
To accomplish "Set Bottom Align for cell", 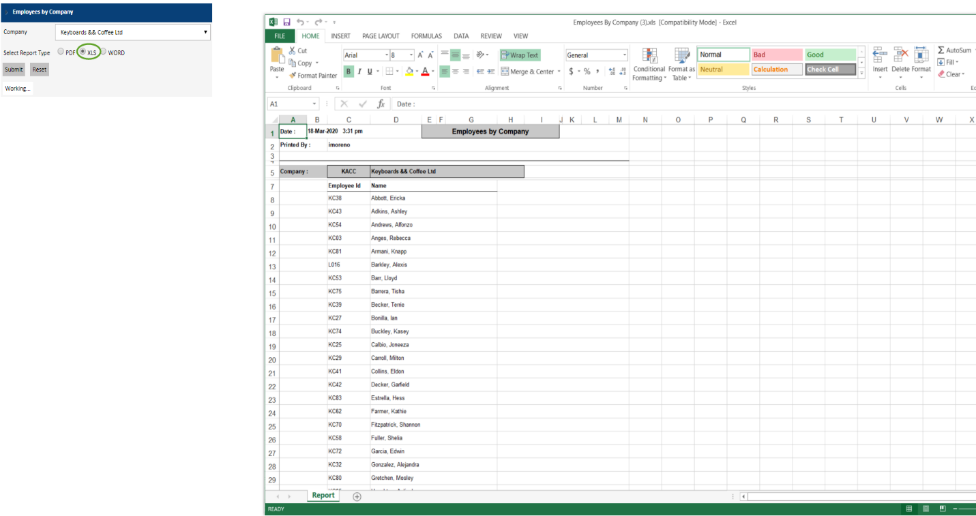I will pyautogui.click(x=466, y=55).
